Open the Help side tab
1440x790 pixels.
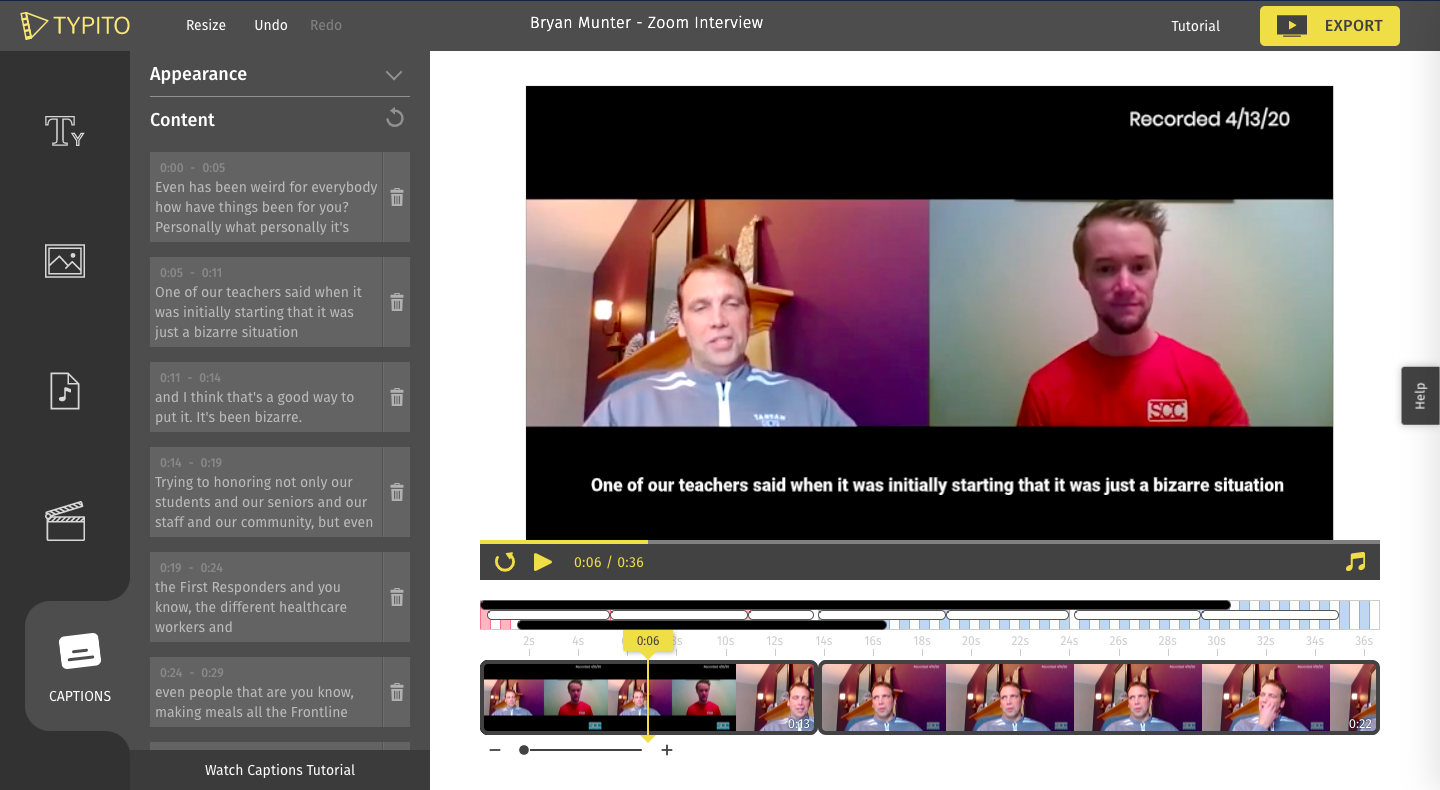click(1420, 396)
